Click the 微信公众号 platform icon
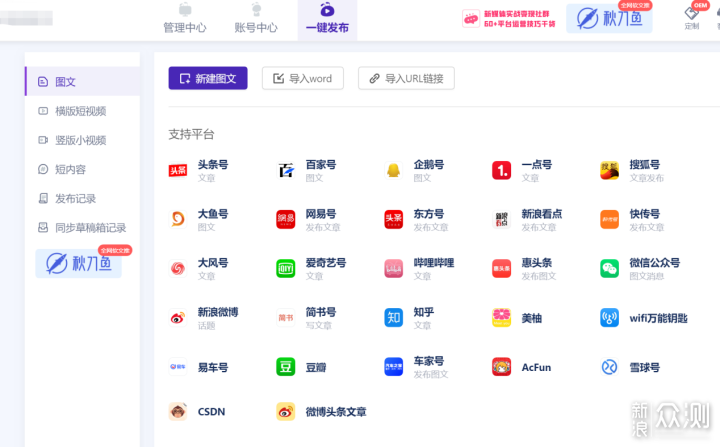The width and height of the screenshot is (720, 447). (609, 268)
